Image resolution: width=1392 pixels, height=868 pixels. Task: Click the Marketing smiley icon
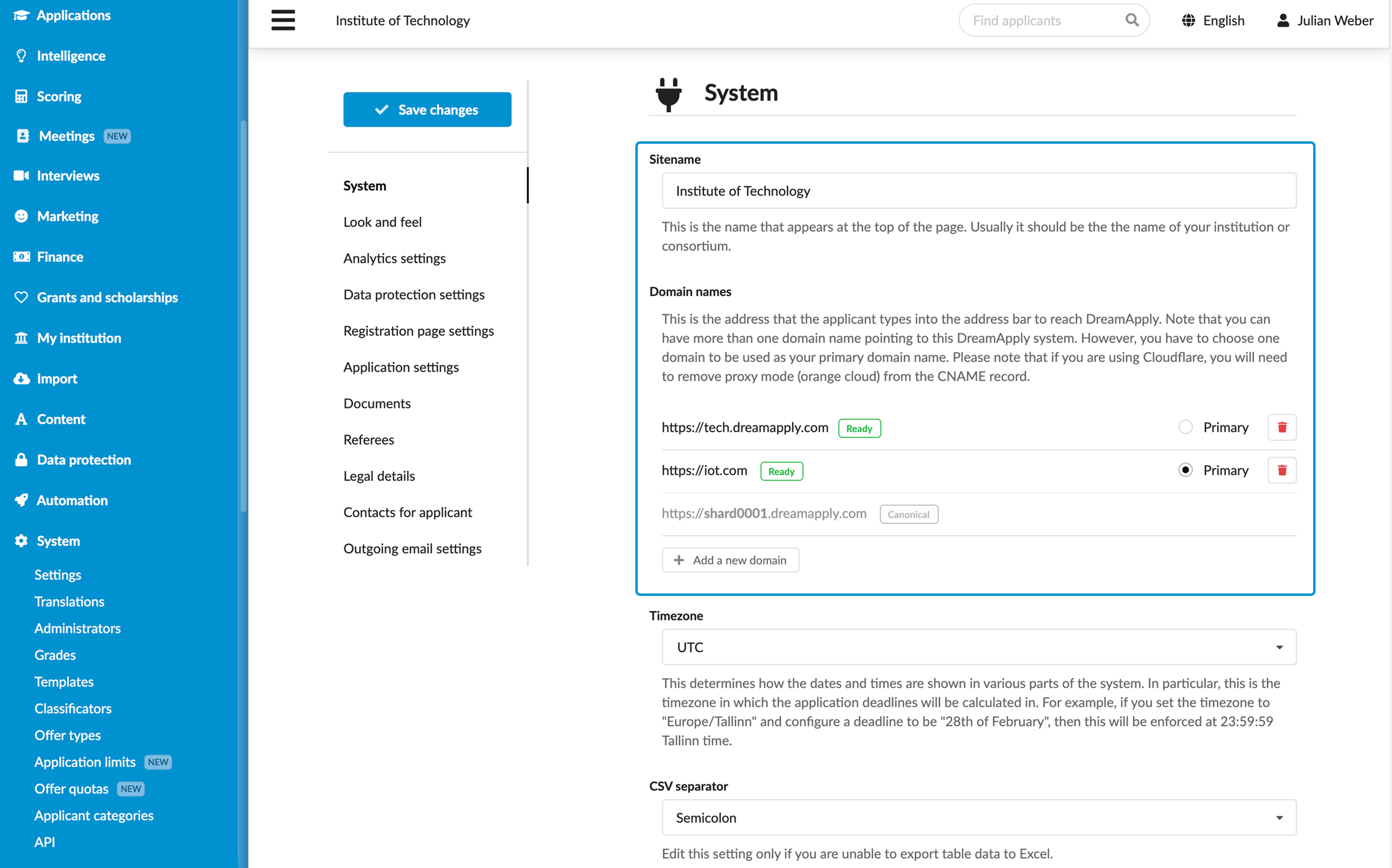coord(21,216)
